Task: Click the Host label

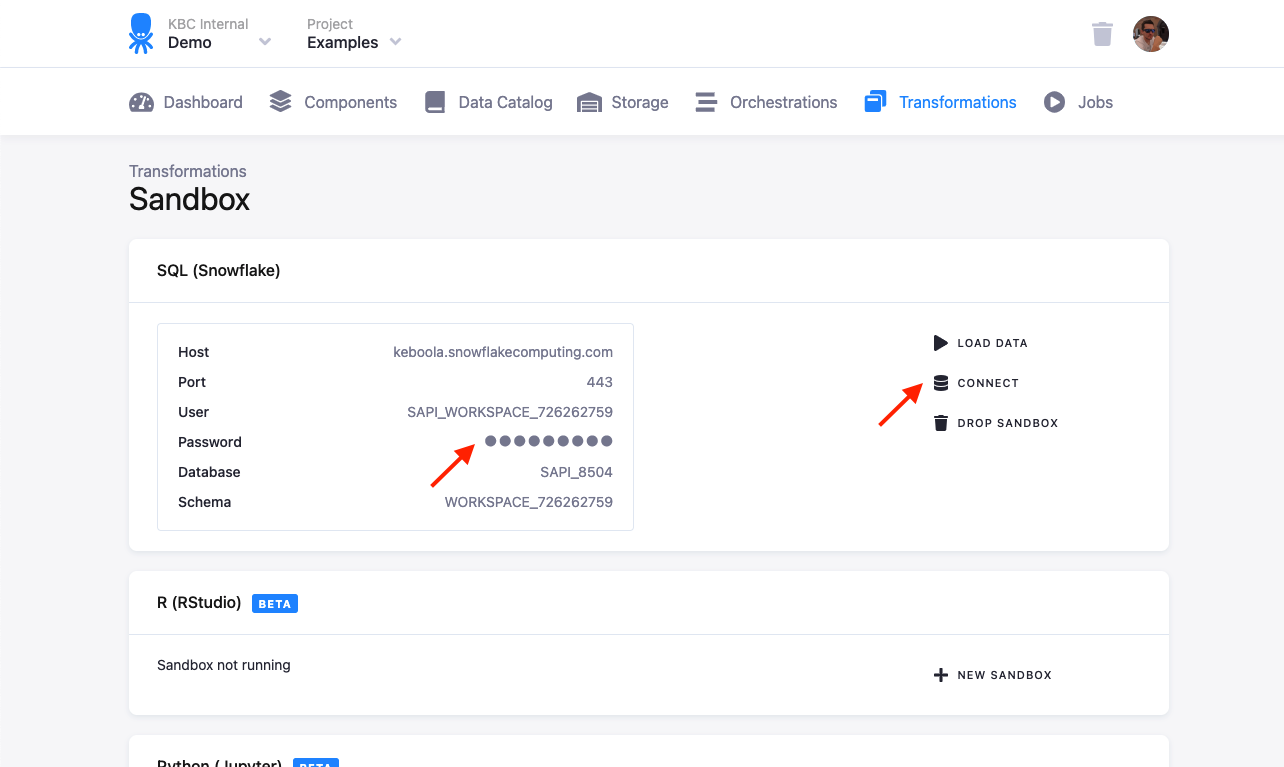Action: 194,352
